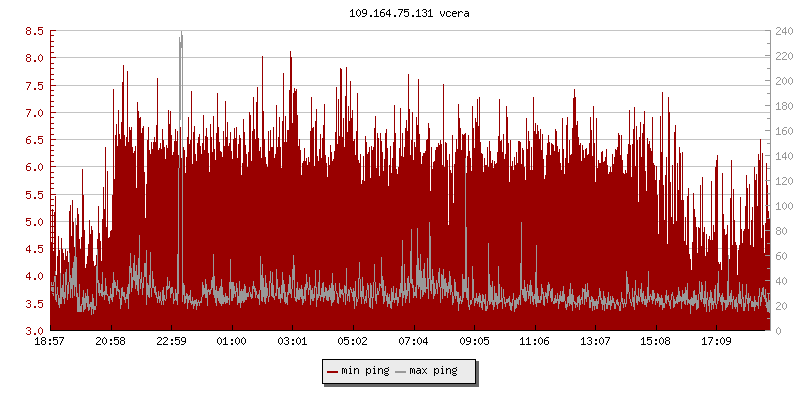Click the 18:57 time label
Image resolution: width=800 pixels, height=400 pixels.
(50, 342)
